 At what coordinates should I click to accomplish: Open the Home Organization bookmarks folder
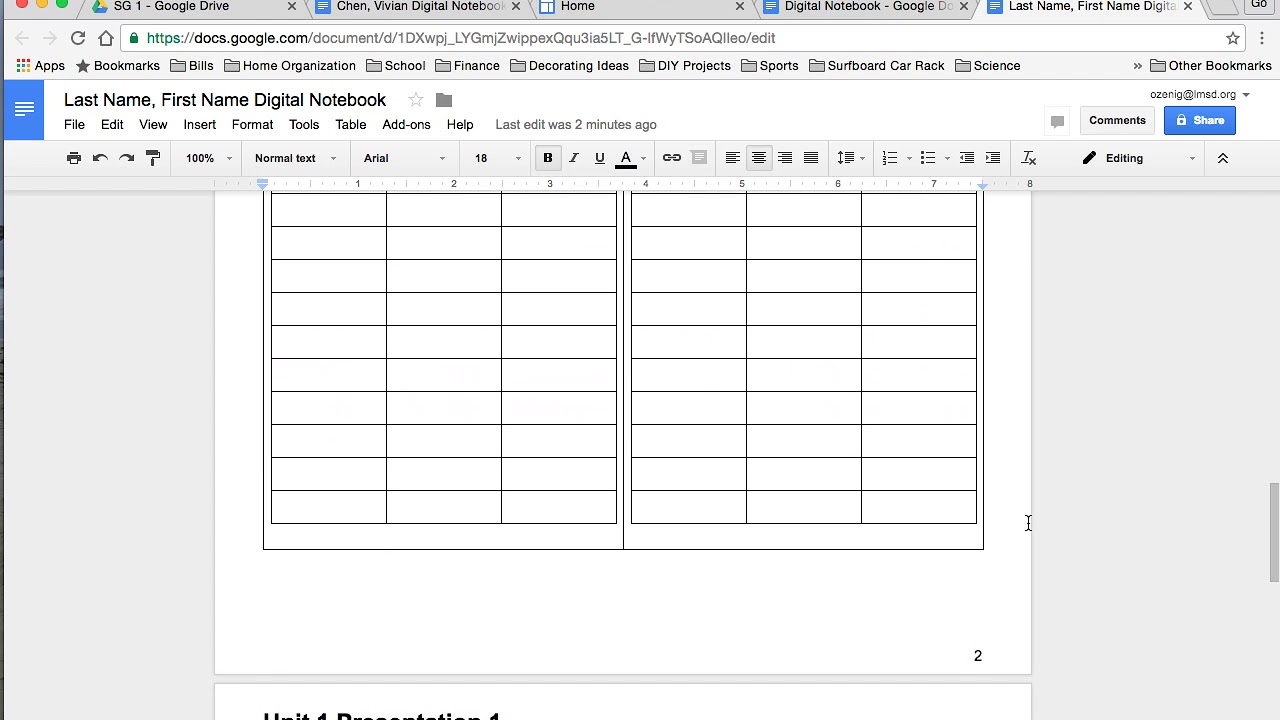coord(290,66)
